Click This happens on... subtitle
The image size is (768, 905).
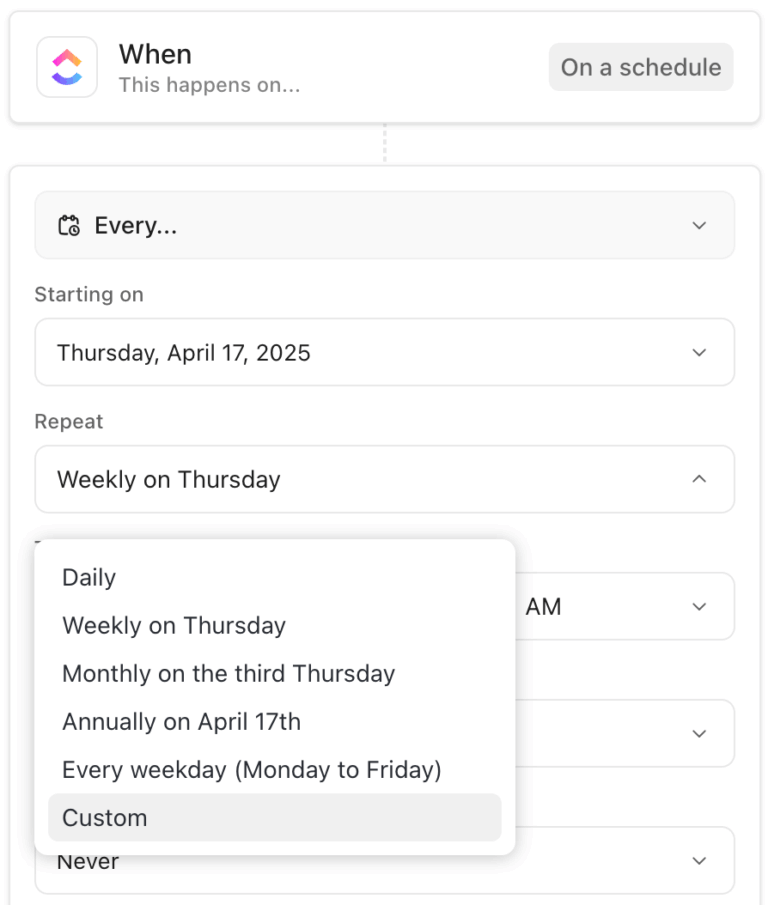209,85
